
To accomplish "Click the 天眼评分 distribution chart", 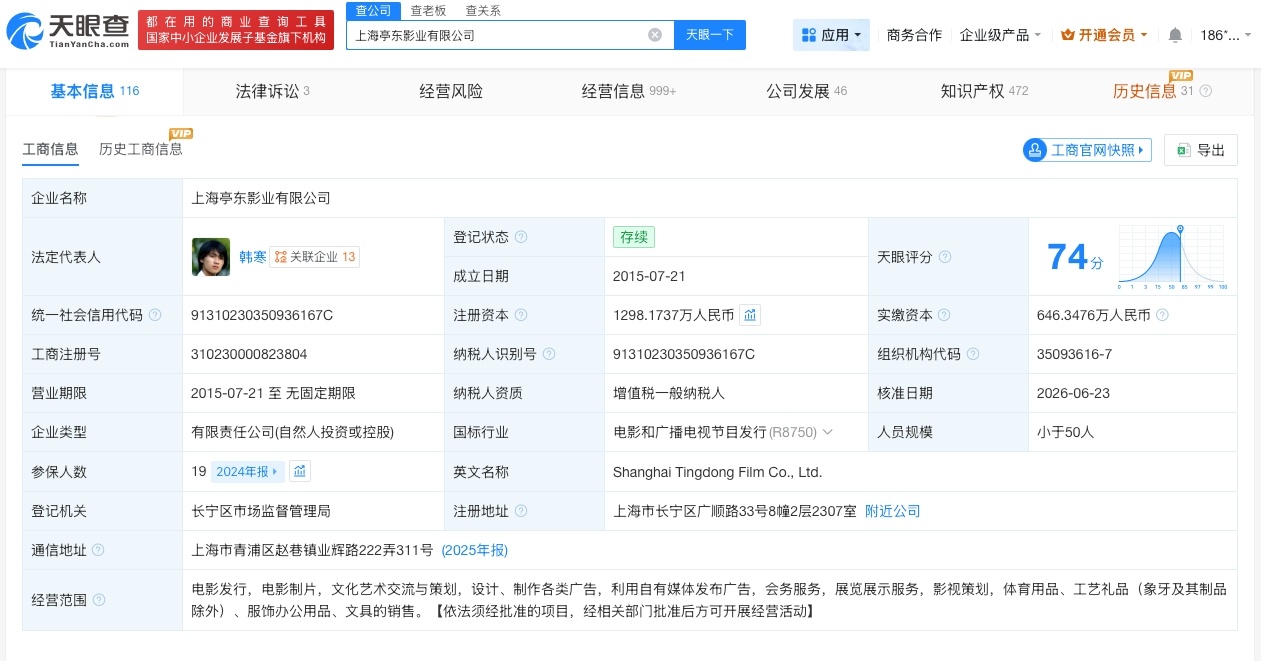I will point(1173,257).
